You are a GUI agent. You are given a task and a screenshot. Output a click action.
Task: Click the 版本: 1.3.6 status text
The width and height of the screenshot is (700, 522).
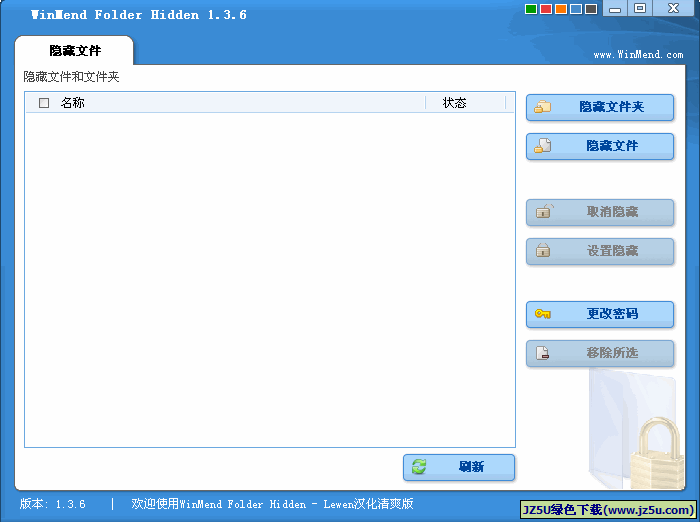pyautogui.click(x=53, y=504)
